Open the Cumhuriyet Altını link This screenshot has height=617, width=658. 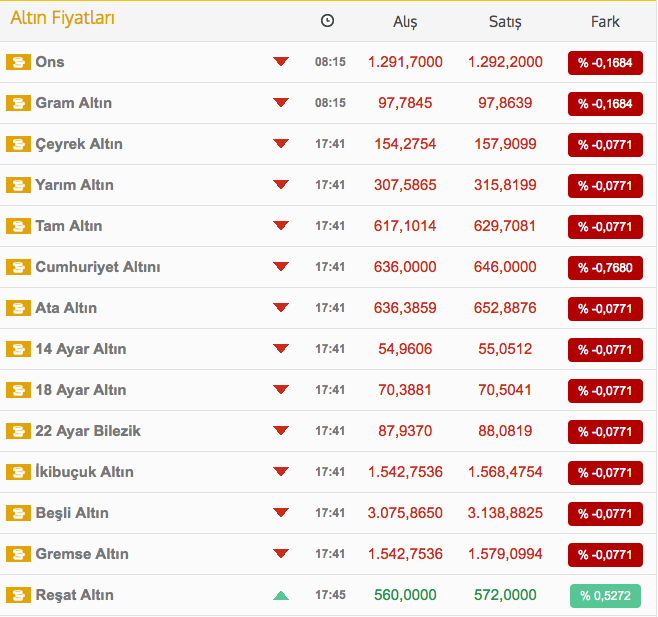97,267
